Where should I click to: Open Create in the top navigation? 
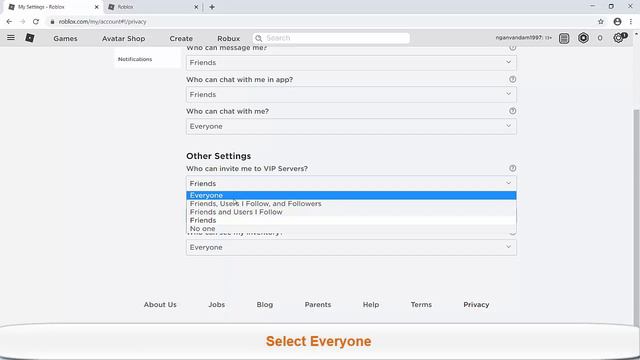pos(181,38)
